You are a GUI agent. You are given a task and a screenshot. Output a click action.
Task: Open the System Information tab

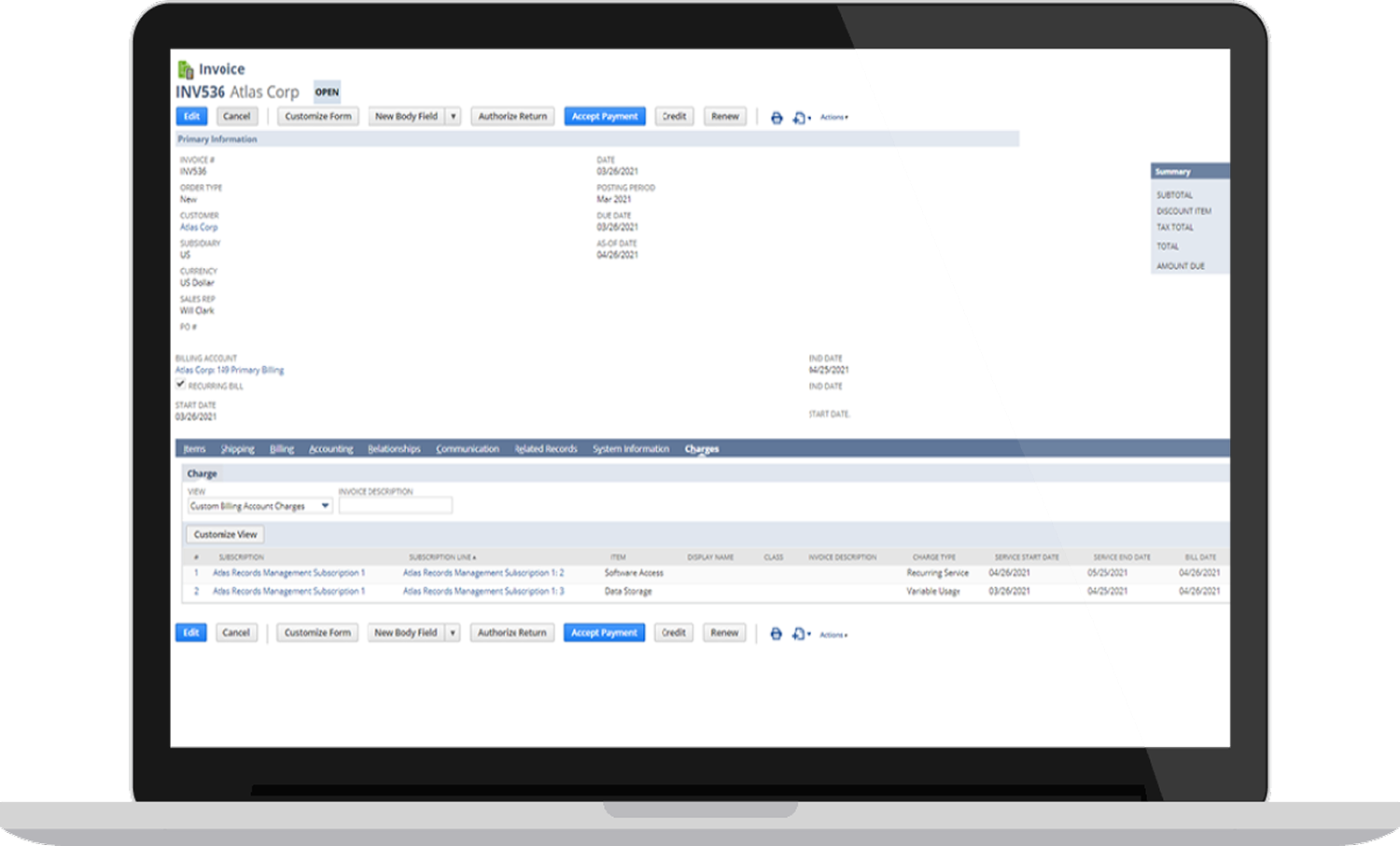[631, 449]
